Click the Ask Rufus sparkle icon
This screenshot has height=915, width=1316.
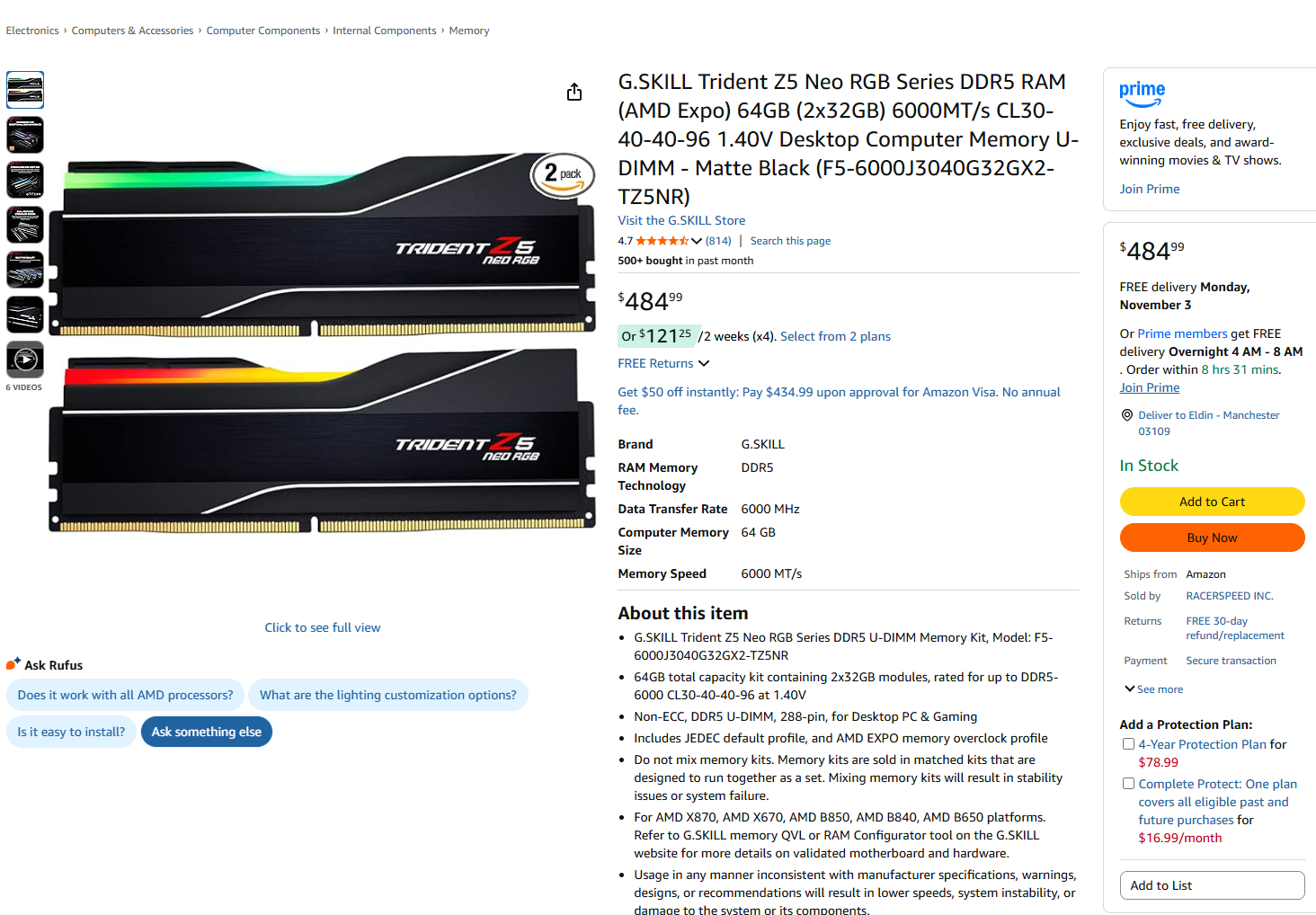[13, 664]
